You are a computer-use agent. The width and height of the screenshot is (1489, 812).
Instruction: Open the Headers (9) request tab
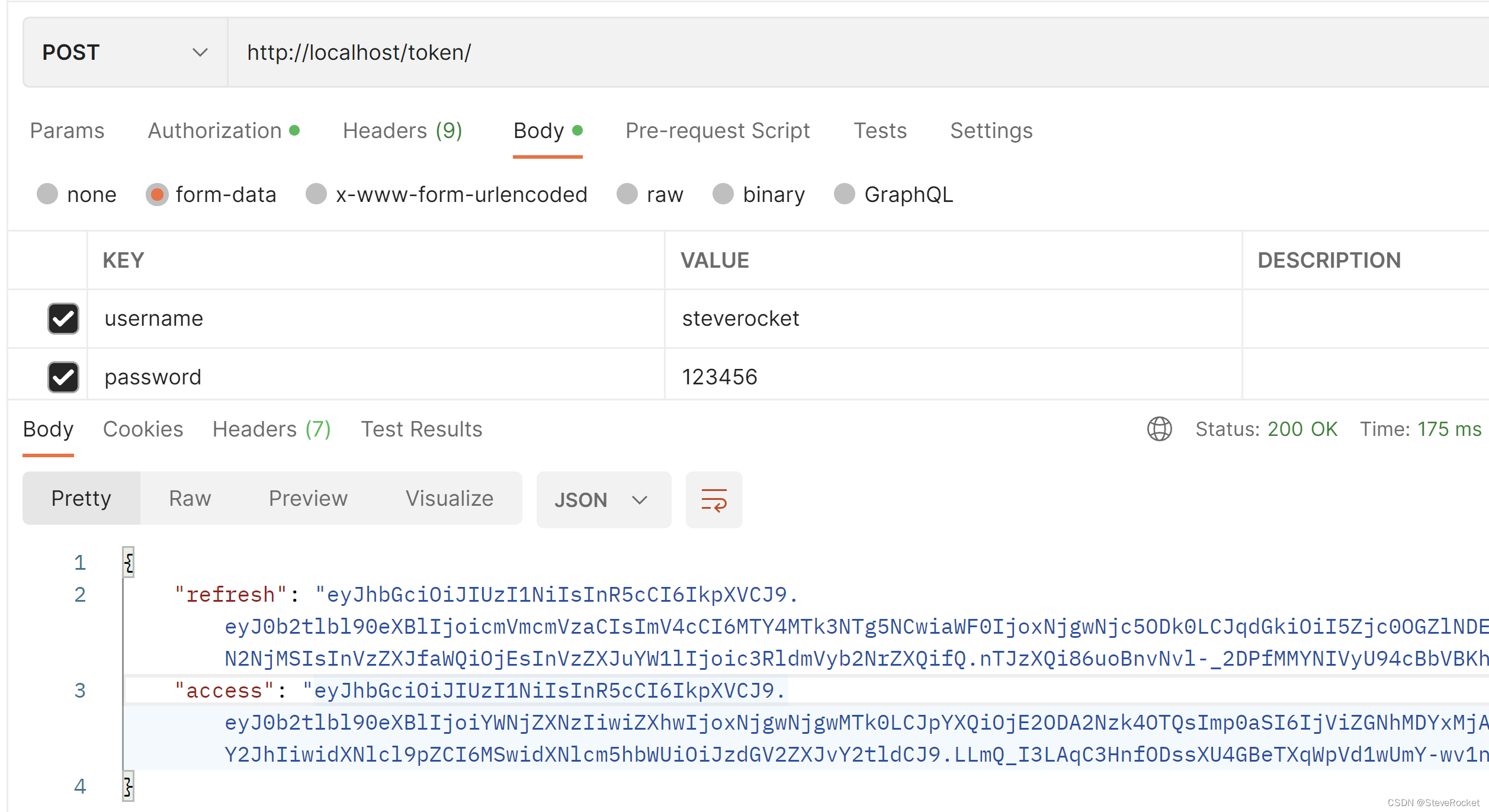(403, 131)
